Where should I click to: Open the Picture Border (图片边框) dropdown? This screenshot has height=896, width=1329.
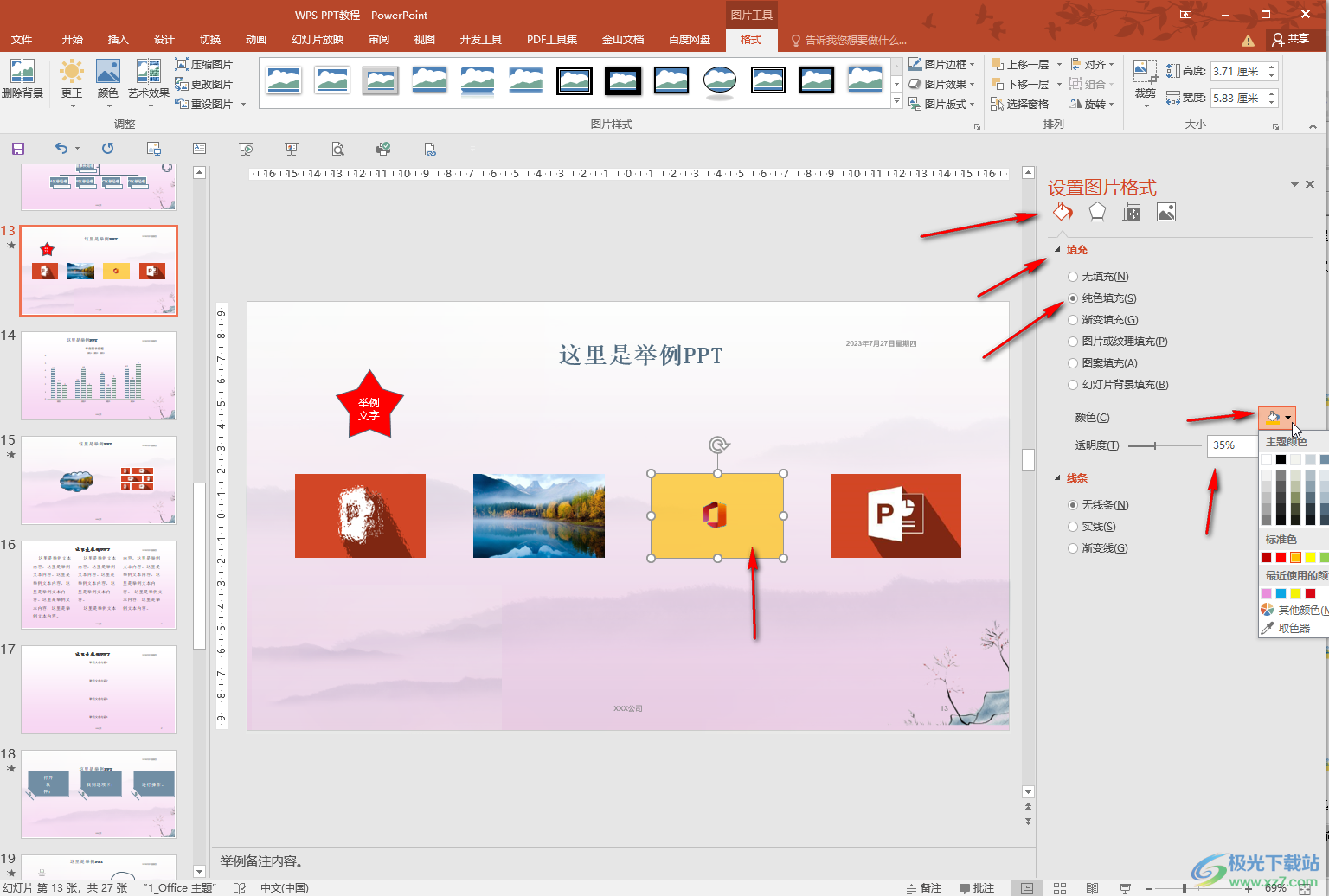(941, 64)
